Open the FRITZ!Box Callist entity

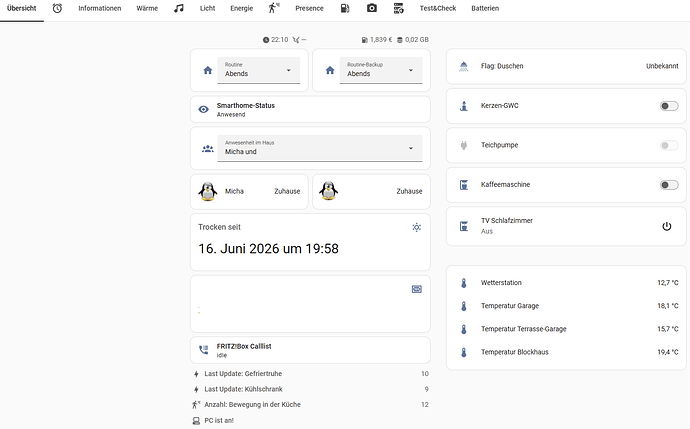pos(310,350)
